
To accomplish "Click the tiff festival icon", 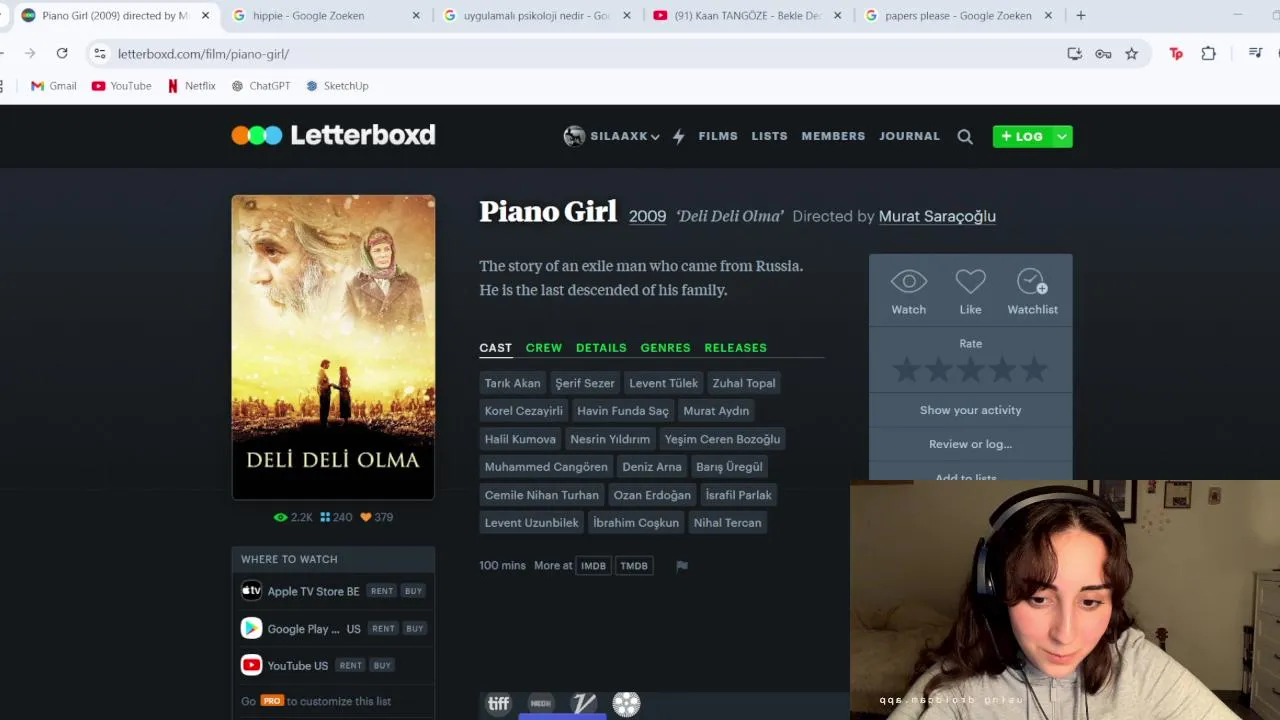I will coord(498,704).
